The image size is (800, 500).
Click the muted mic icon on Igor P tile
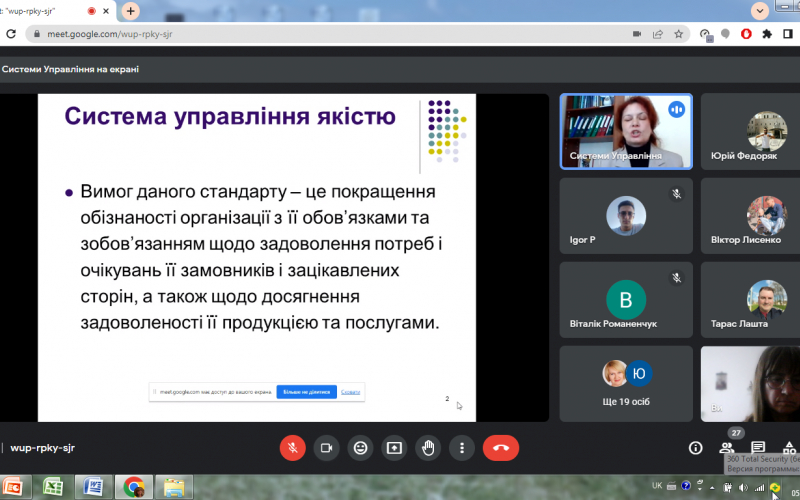677,194
